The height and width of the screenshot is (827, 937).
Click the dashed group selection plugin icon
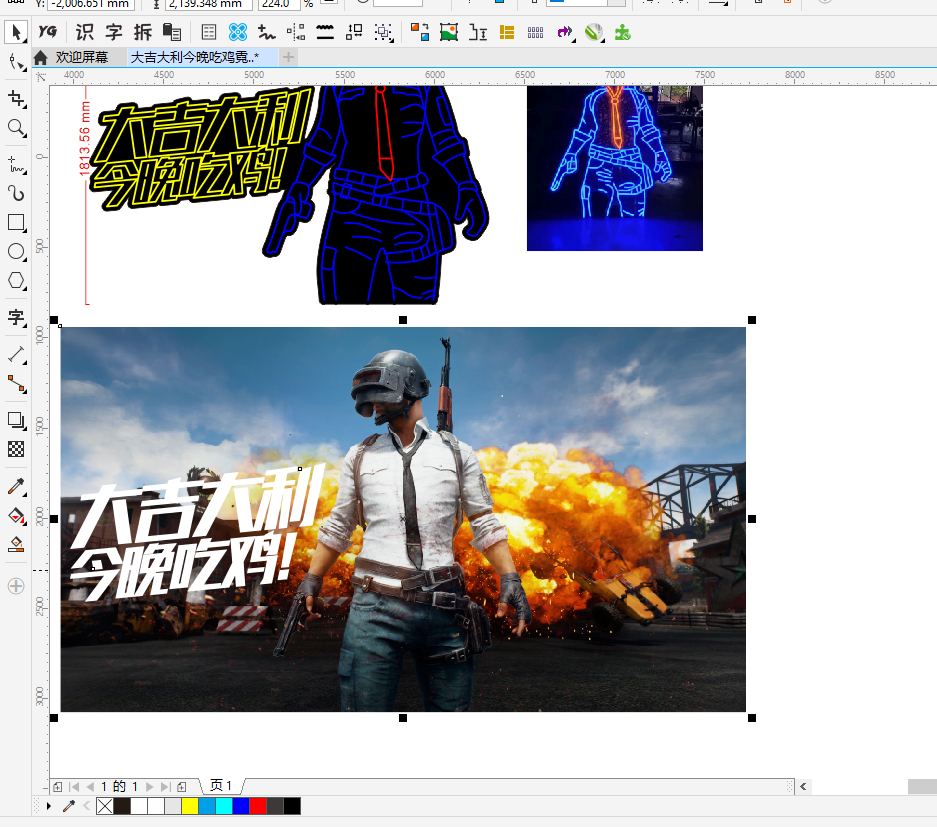(384, 32)
